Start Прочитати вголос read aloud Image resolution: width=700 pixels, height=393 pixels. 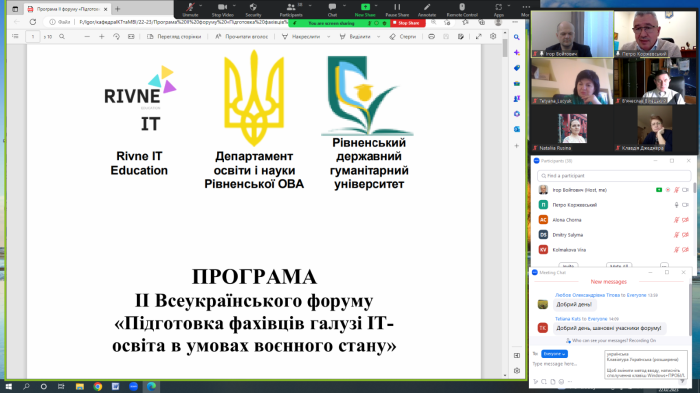coord(242,37)
